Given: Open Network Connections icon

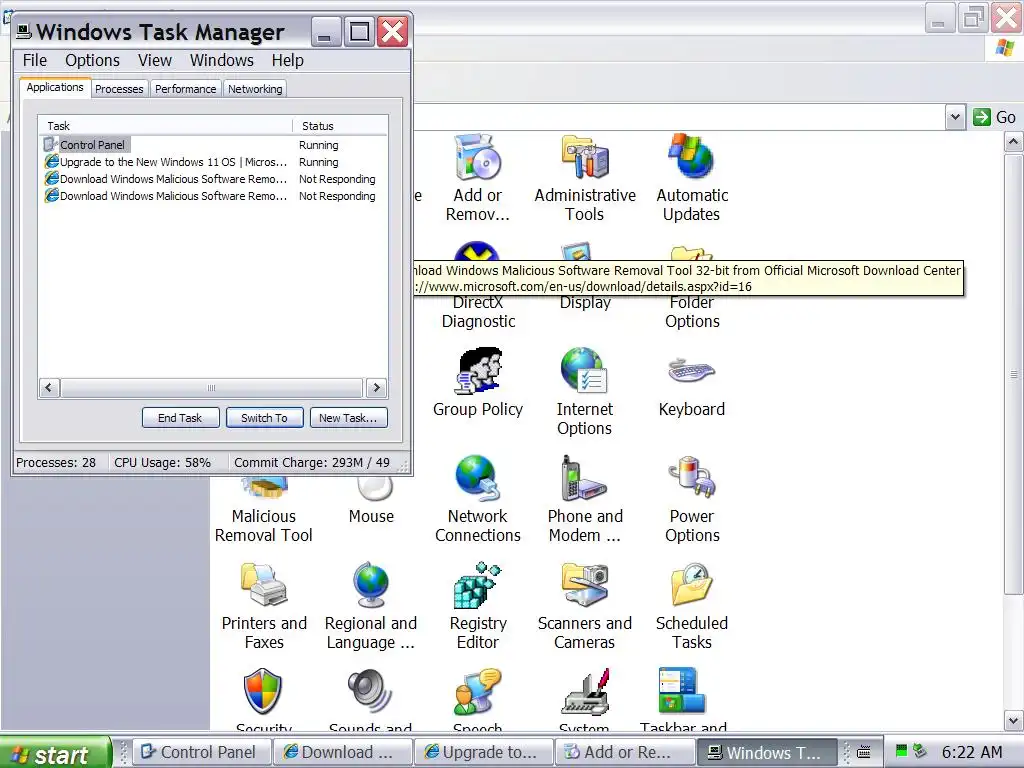Looking at the screenshot, I should (x=477, y=479).
